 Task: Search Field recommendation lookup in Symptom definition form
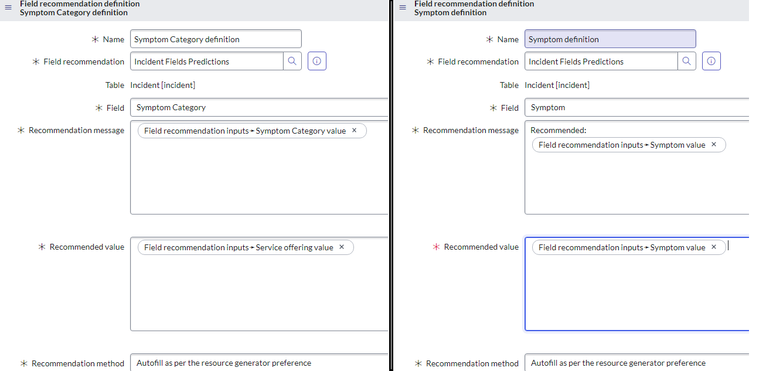tap(686, 61)
